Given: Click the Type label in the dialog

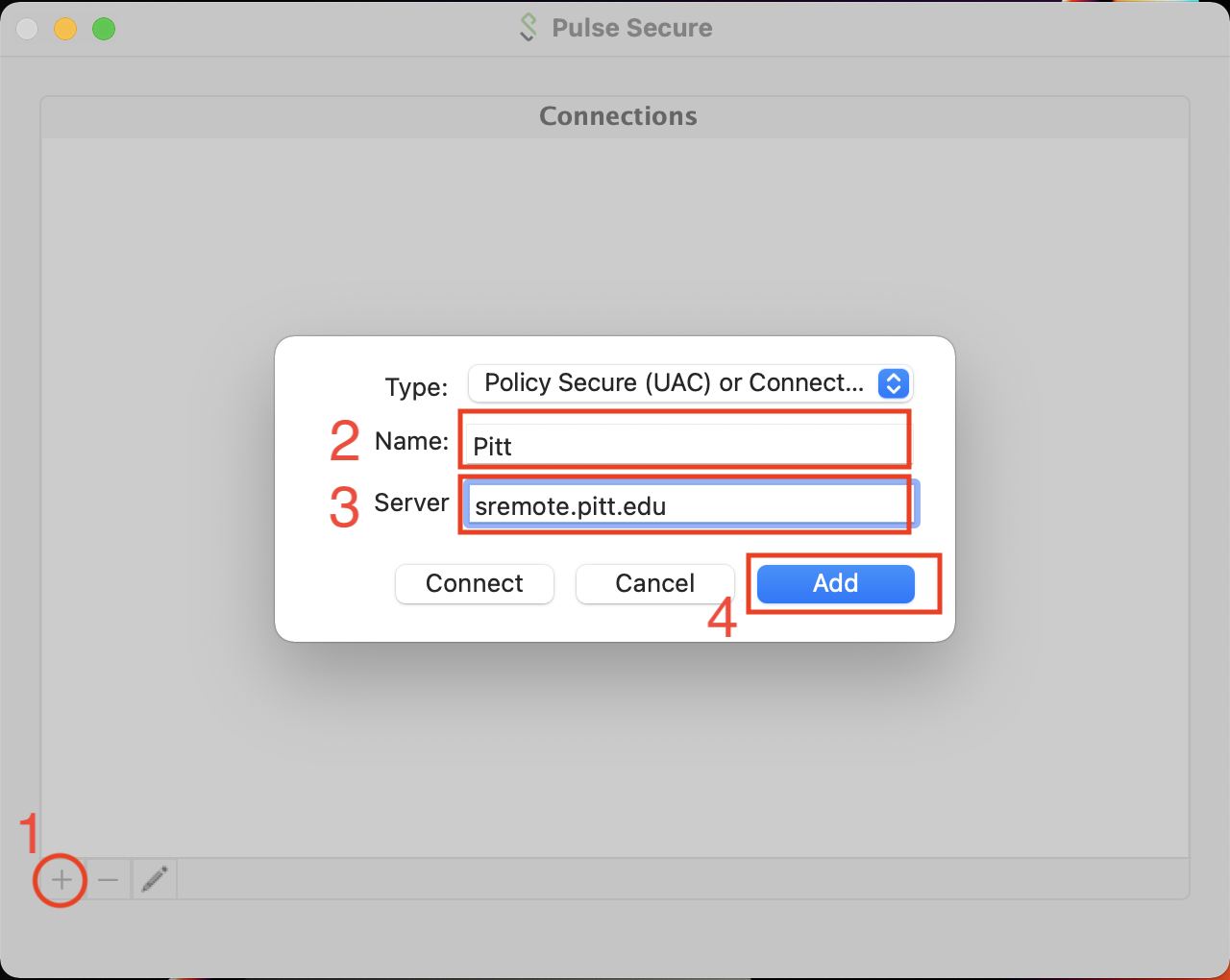Looking at the screenshot, I should tap(415, 387).
